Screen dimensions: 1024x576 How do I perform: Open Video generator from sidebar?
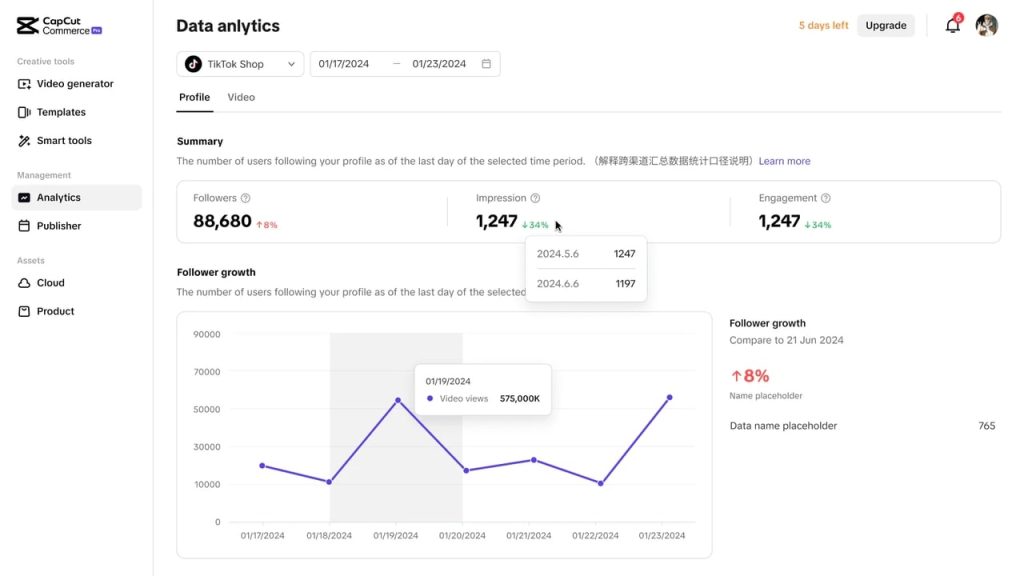click(x=75, y=84)
